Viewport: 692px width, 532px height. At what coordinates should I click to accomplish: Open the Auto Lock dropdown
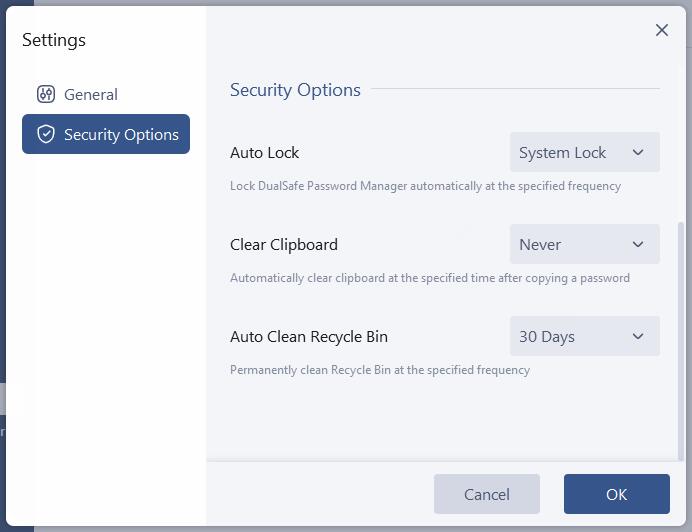coord(584,153)
